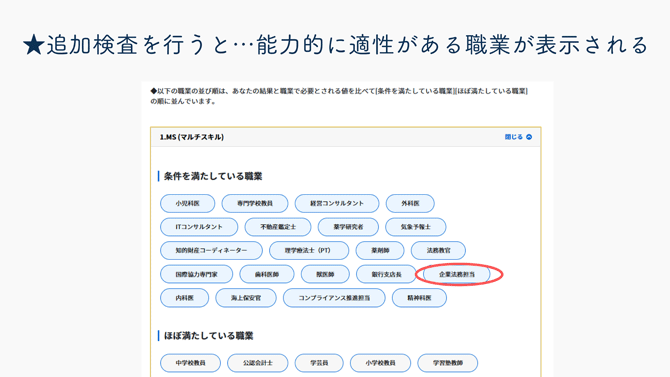Choose the 経営コンサルタント tag
Image resolution: width=670 pixels, height=377 pixels.
pyautogui.click(x=337, y=203)
